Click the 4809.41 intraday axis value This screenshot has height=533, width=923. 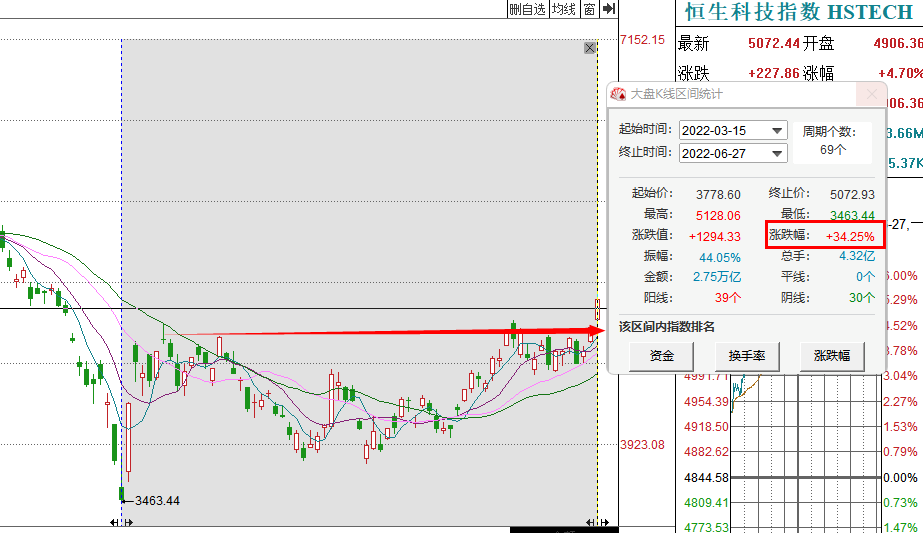(x=706, y=503)
